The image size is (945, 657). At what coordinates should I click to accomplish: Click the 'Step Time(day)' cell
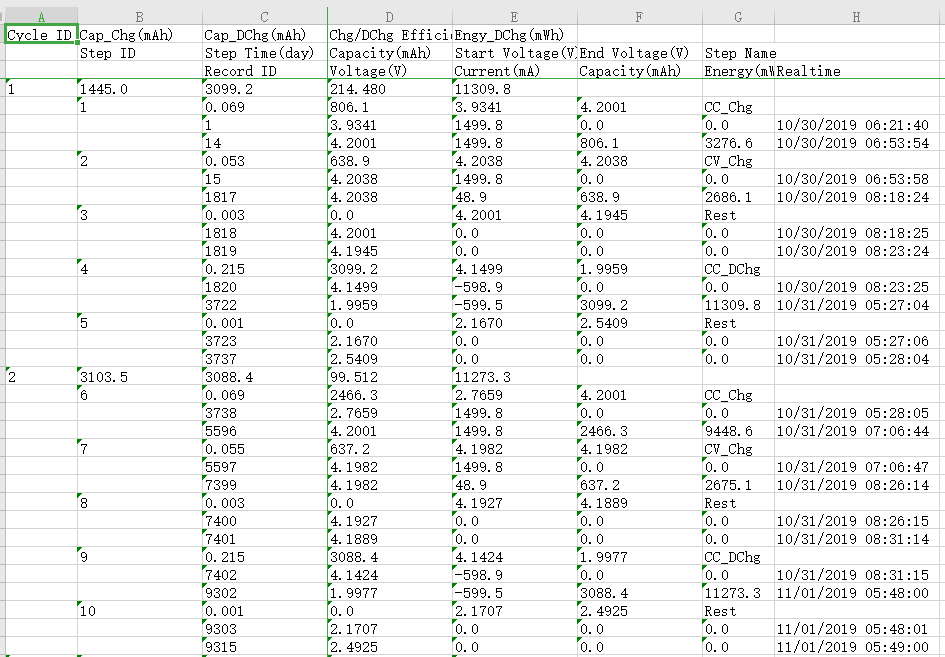pyautogui.click(x=265, y=52)
